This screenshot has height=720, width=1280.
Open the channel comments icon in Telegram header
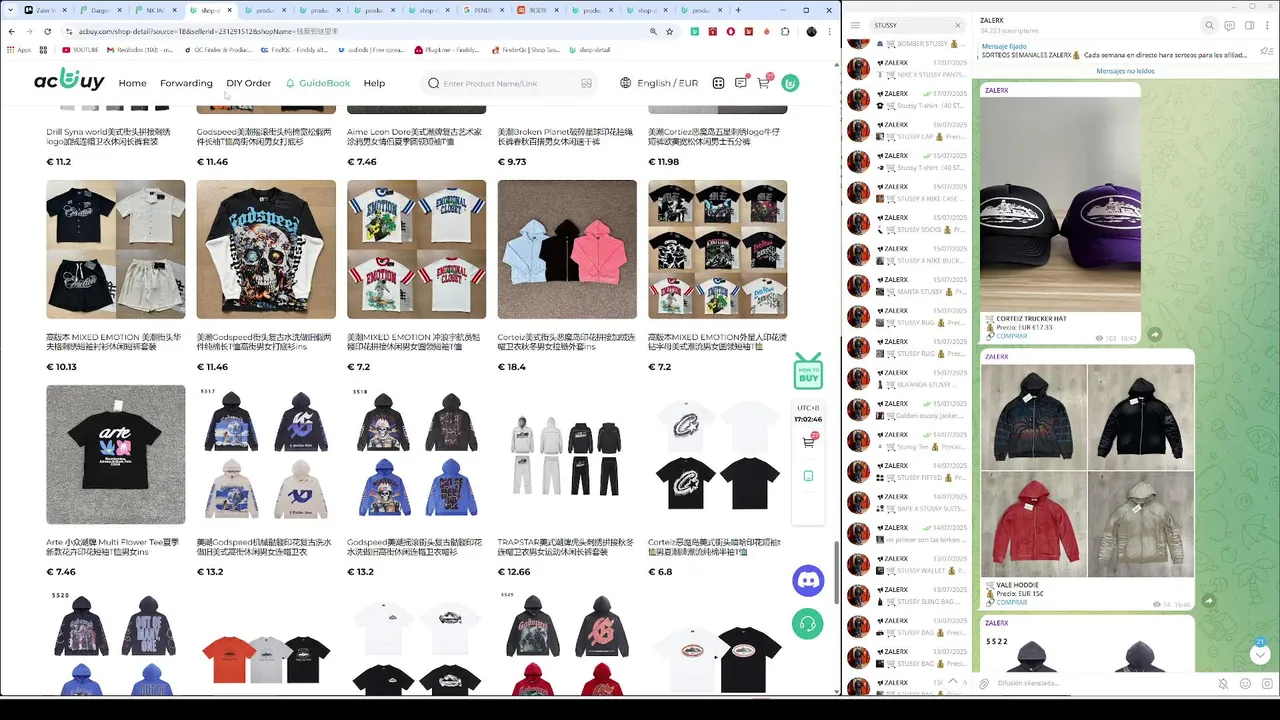(x=1229, y=25)
